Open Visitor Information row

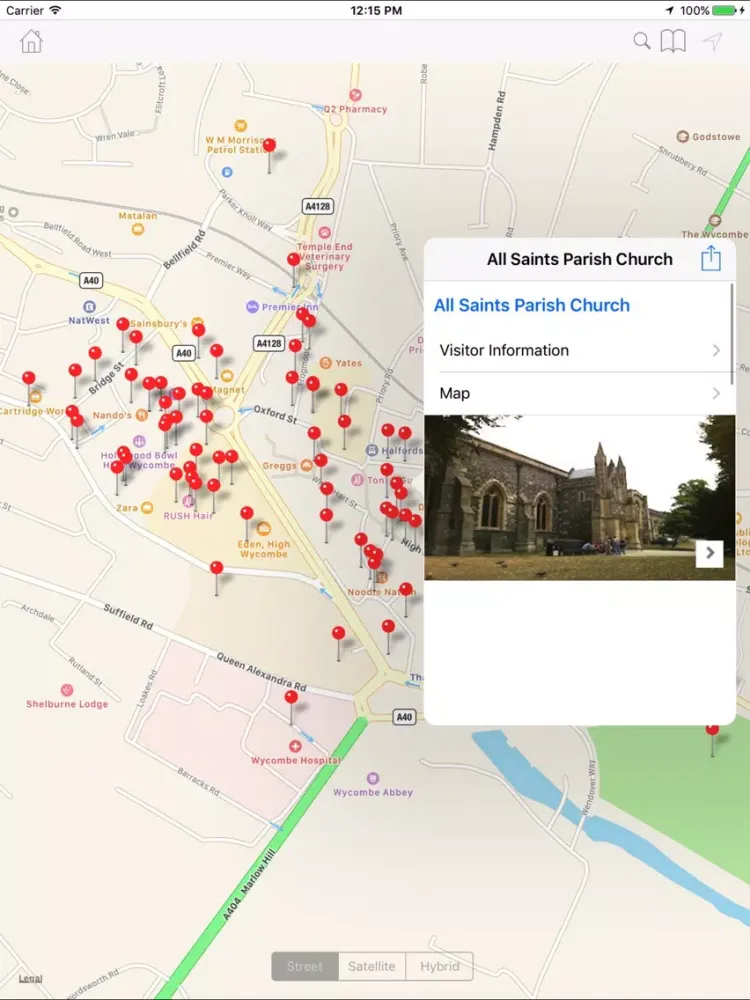pos(580,350)
